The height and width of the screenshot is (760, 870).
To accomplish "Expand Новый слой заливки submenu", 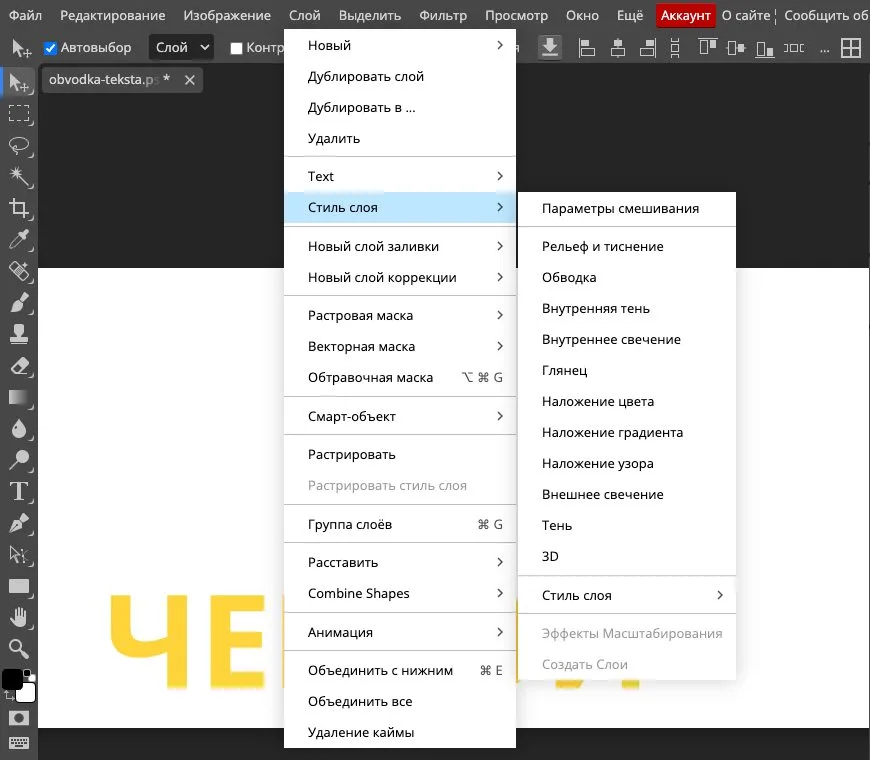I will pyautogui.click(x=399, y=246).
